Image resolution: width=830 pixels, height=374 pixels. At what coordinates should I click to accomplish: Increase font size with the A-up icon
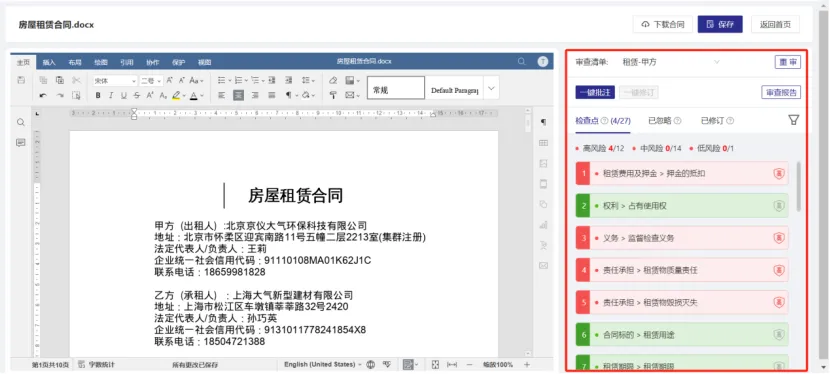pyautogui.click(x=169, y=80)
